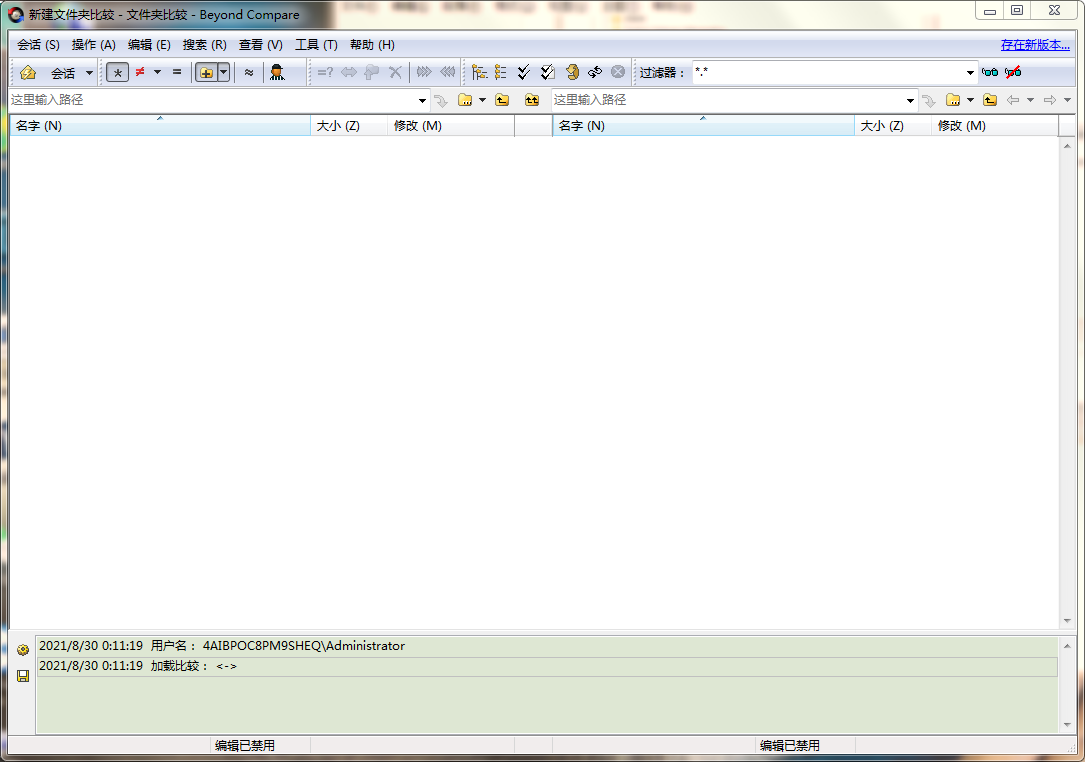Open the 会话 toolbar dropdown
Viewport: 1085px width, 762px height.
coord(89,73)
